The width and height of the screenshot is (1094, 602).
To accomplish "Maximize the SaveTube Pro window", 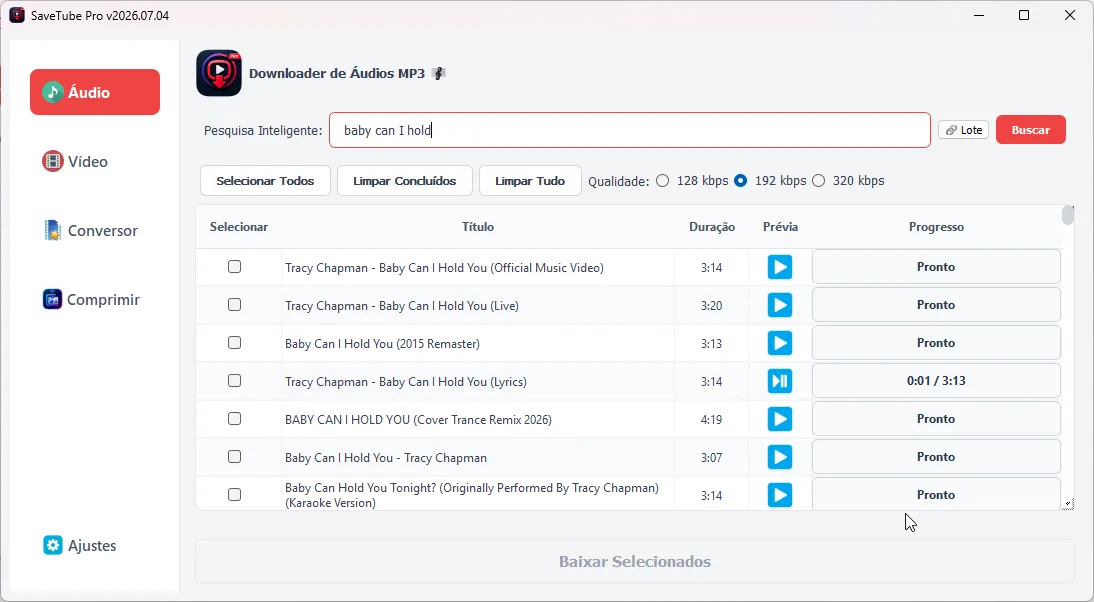I will coord(1024,15).
